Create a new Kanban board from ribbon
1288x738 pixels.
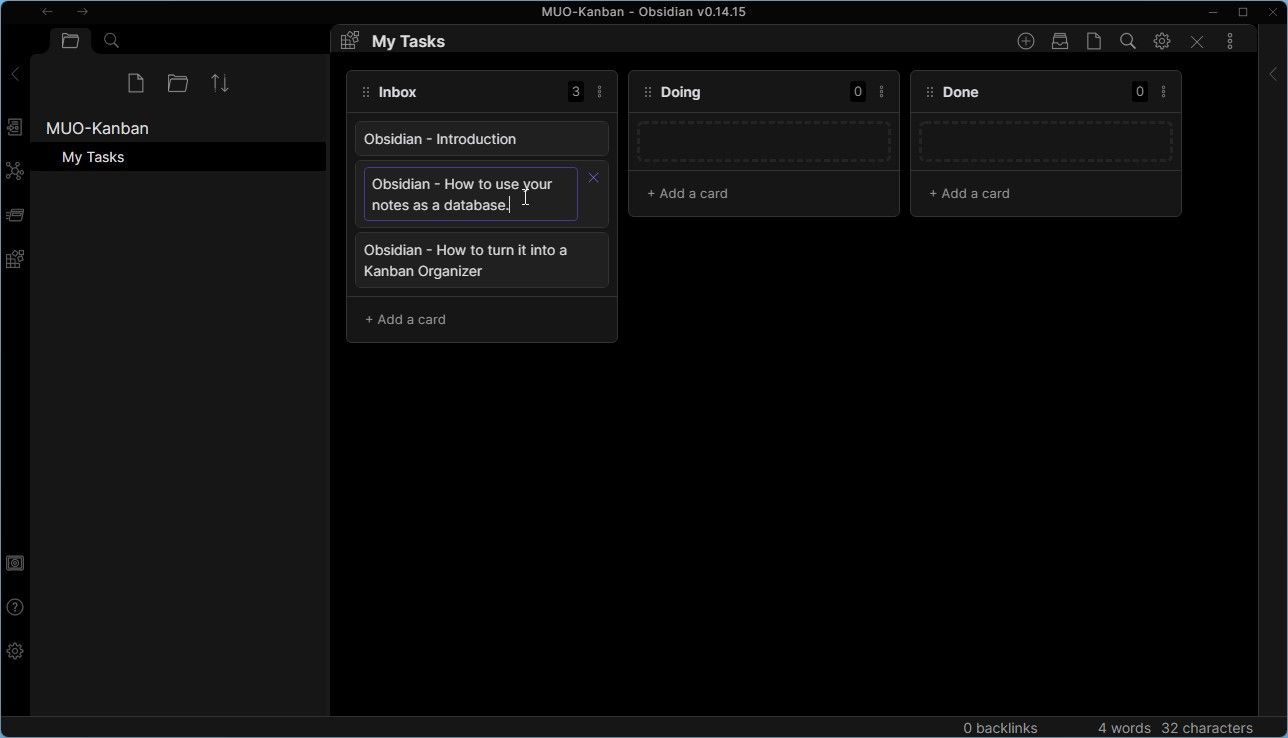15,259
